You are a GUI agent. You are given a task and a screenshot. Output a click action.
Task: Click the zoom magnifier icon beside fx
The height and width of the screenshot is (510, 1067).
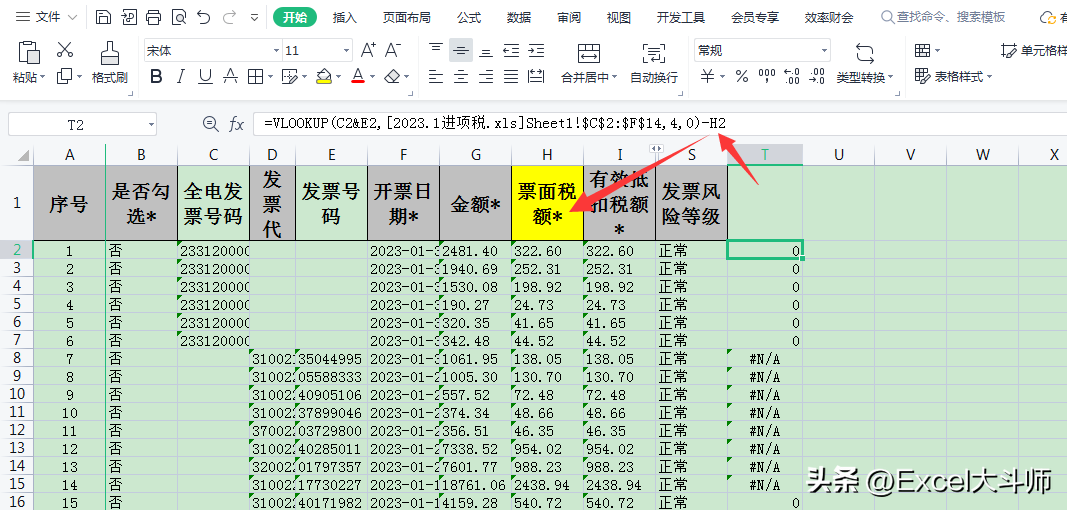tap(211, 124)
